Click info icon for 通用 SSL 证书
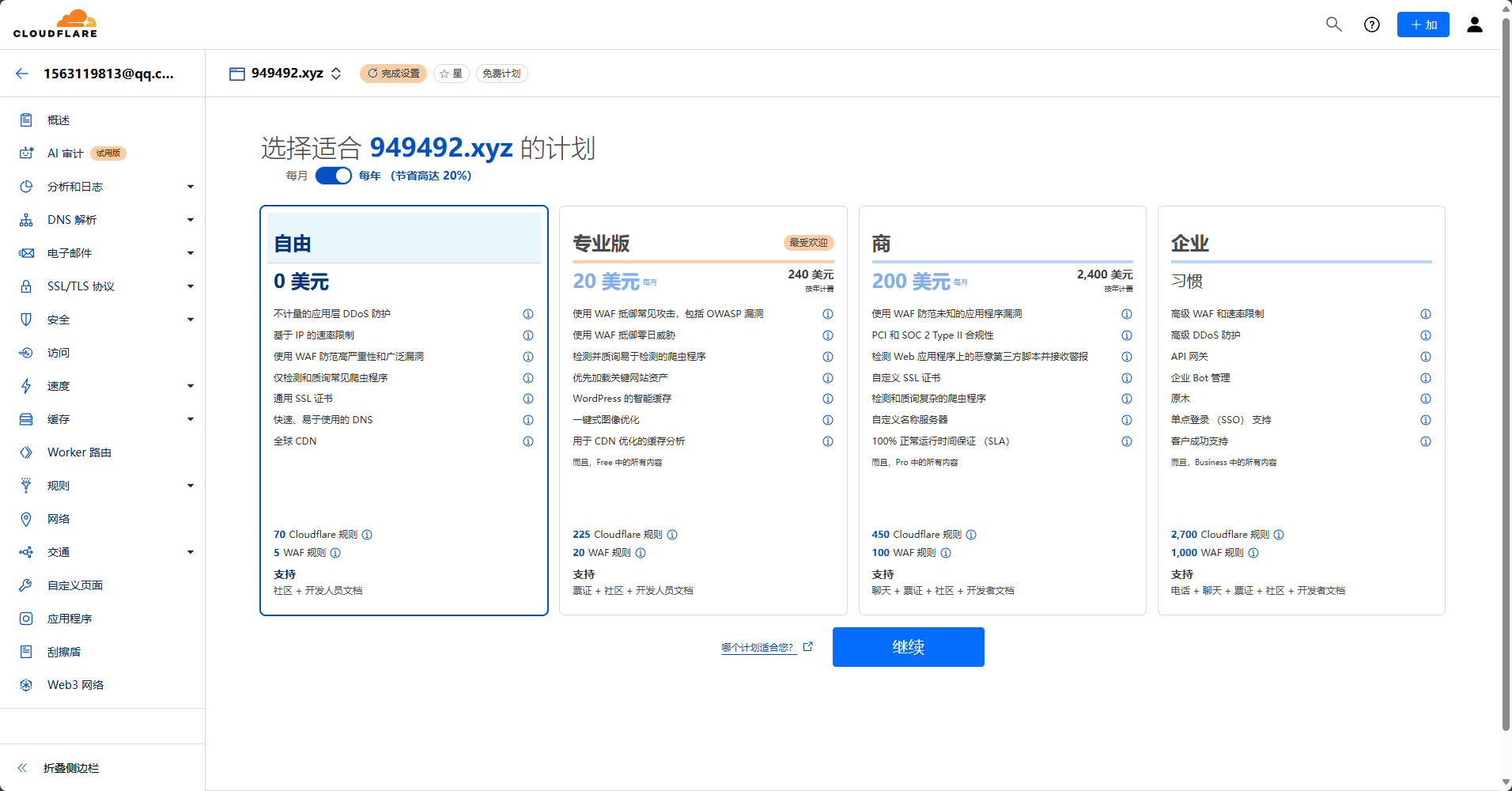 pos(528,399)
